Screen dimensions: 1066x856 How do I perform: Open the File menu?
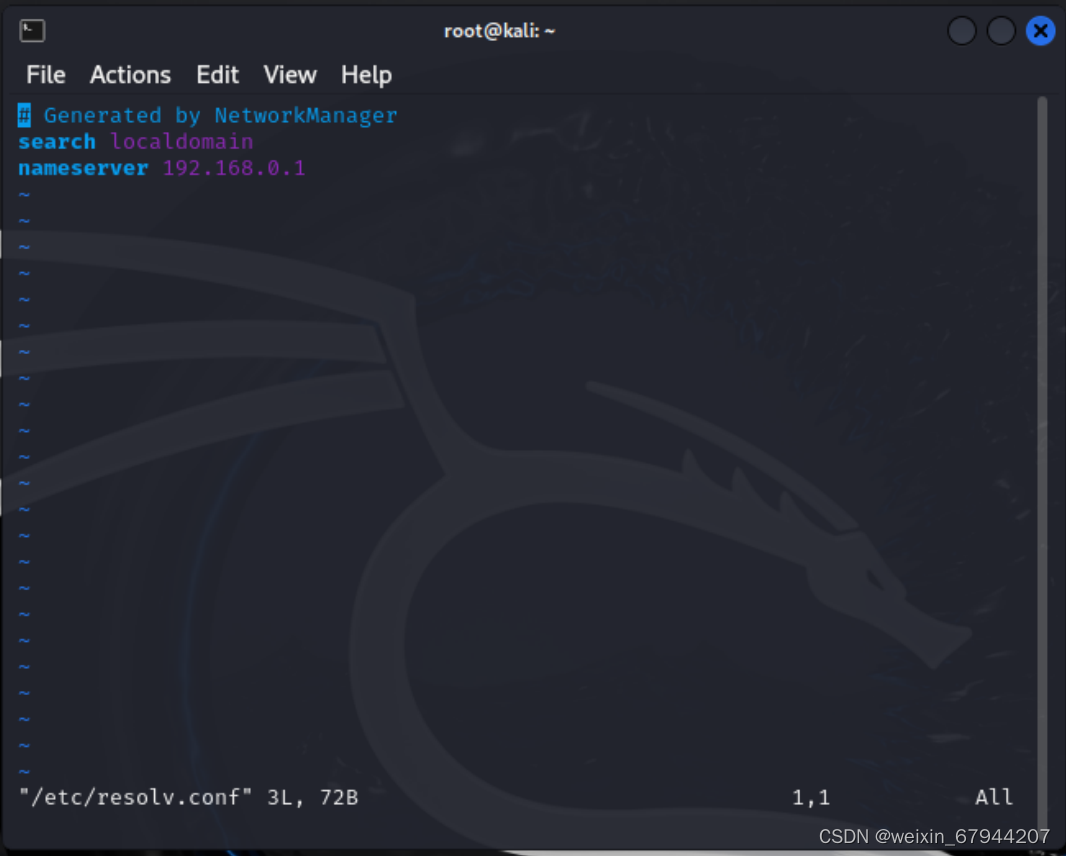click(46, 75)
